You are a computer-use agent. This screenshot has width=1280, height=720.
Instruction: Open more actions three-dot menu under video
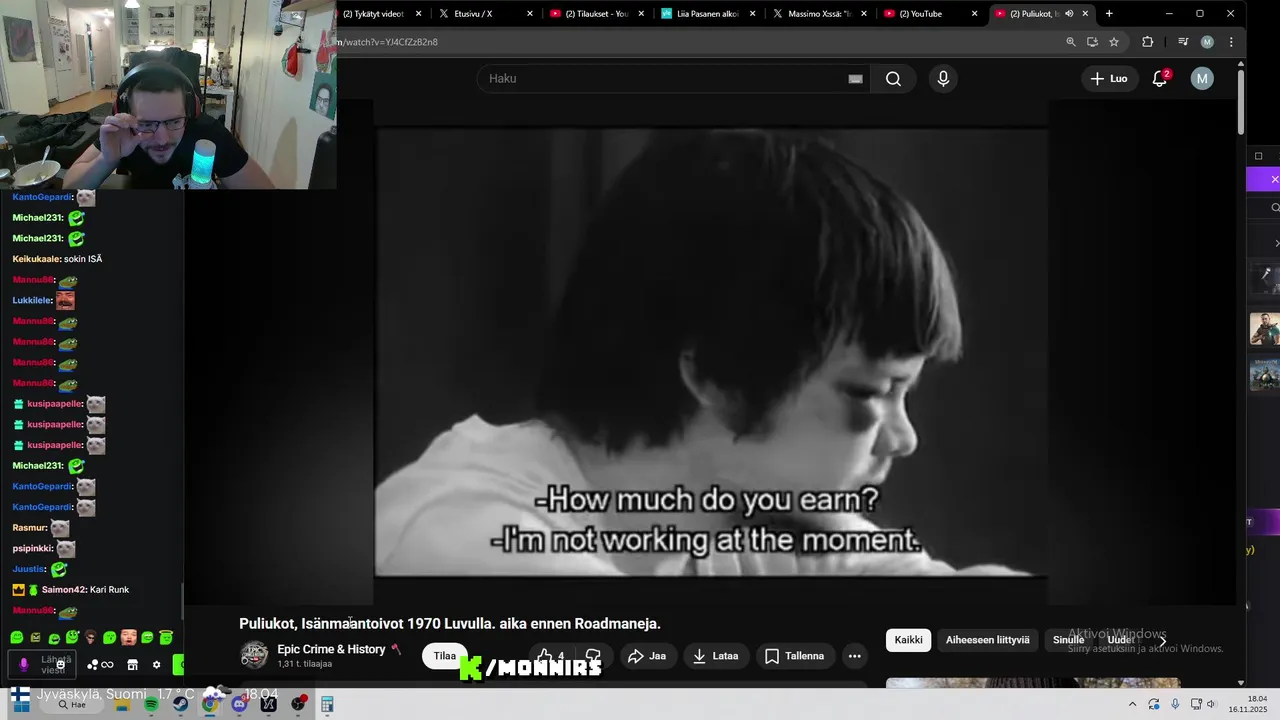(854, 656)
